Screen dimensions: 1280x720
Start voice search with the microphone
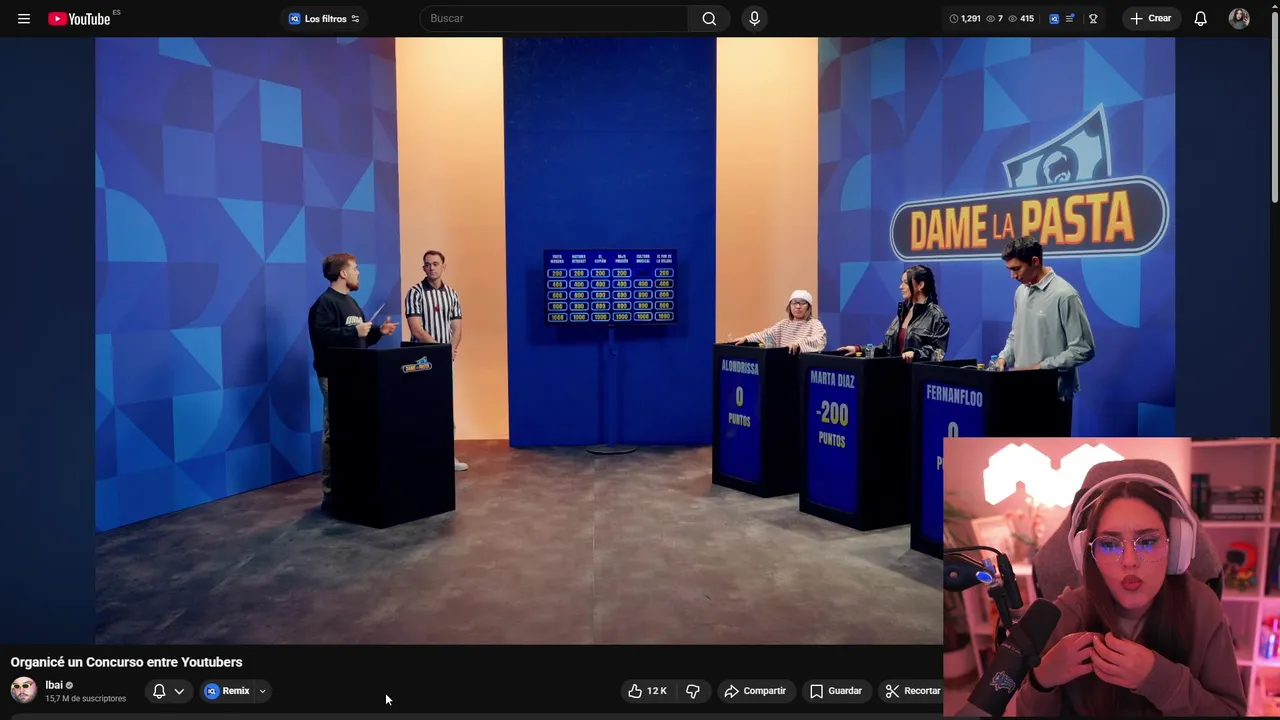click(x=754, y=18)
